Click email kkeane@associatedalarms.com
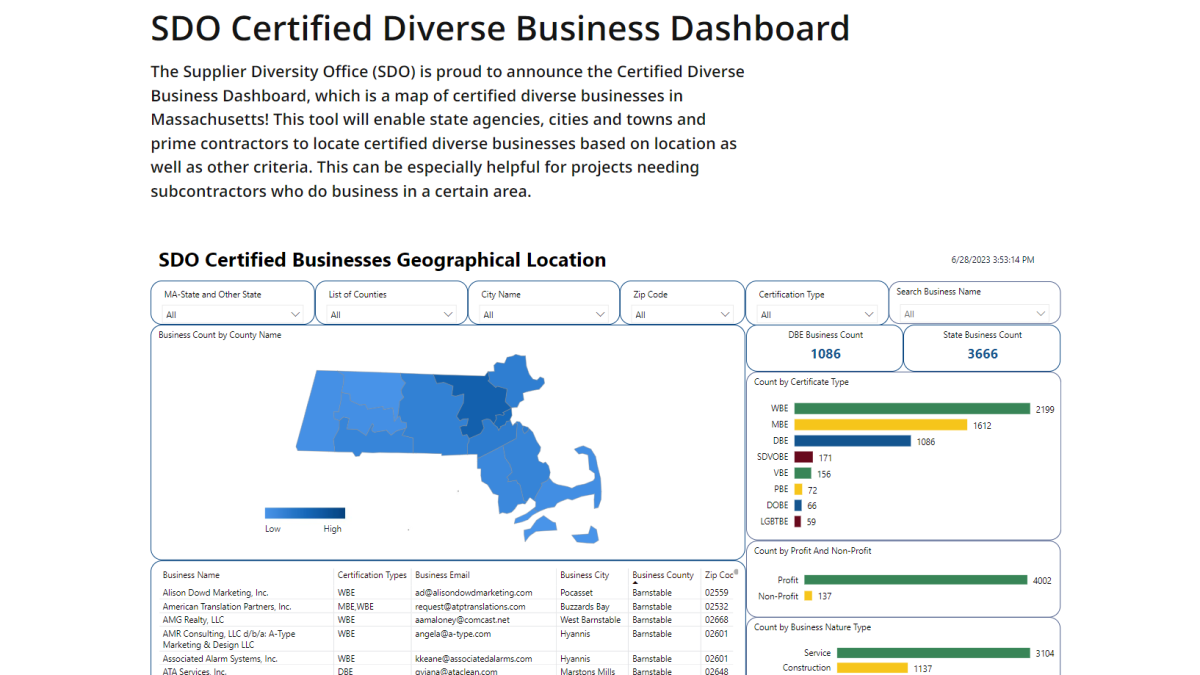This screenshot has width=1200, height=675. coord(471,659)
